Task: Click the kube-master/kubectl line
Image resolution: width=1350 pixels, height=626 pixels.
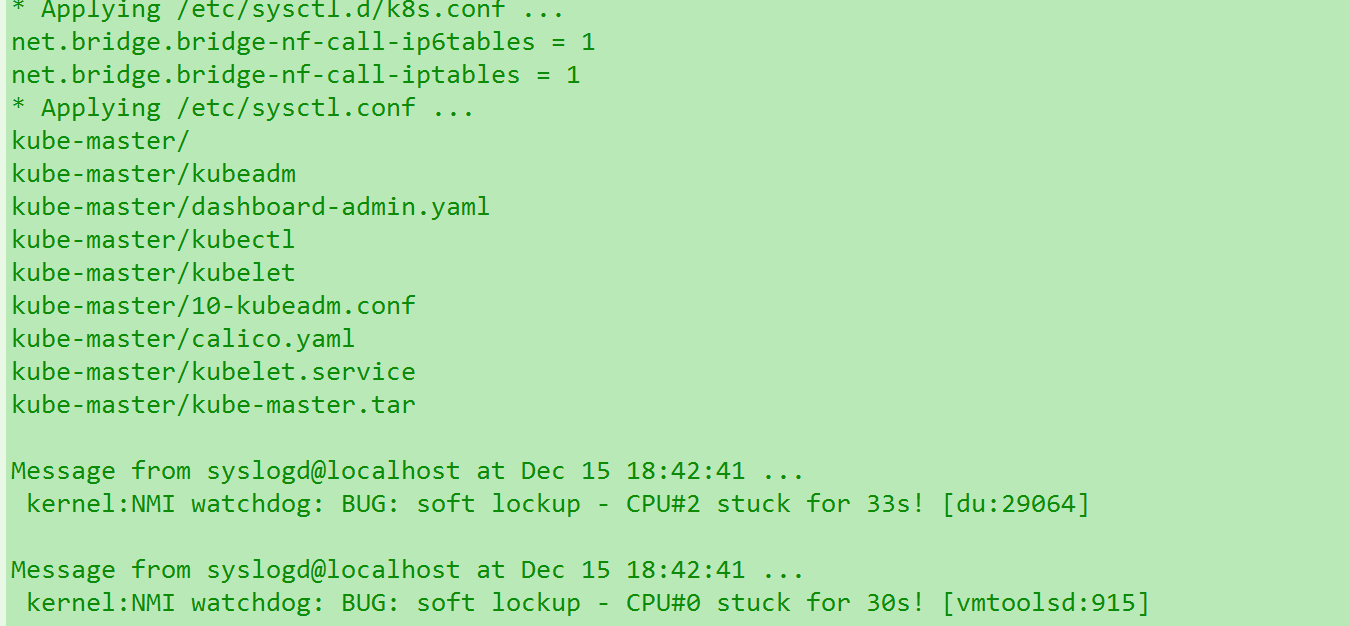Action: tap(153, 240)
